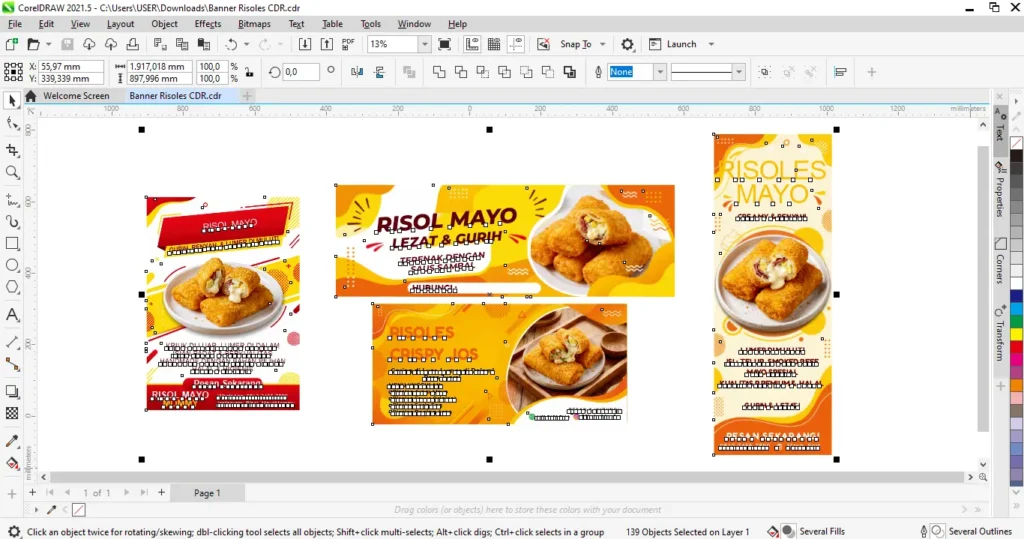1024x539 pixels.
Task: Open the Properties docker tab
Action: click(1000, 190)
